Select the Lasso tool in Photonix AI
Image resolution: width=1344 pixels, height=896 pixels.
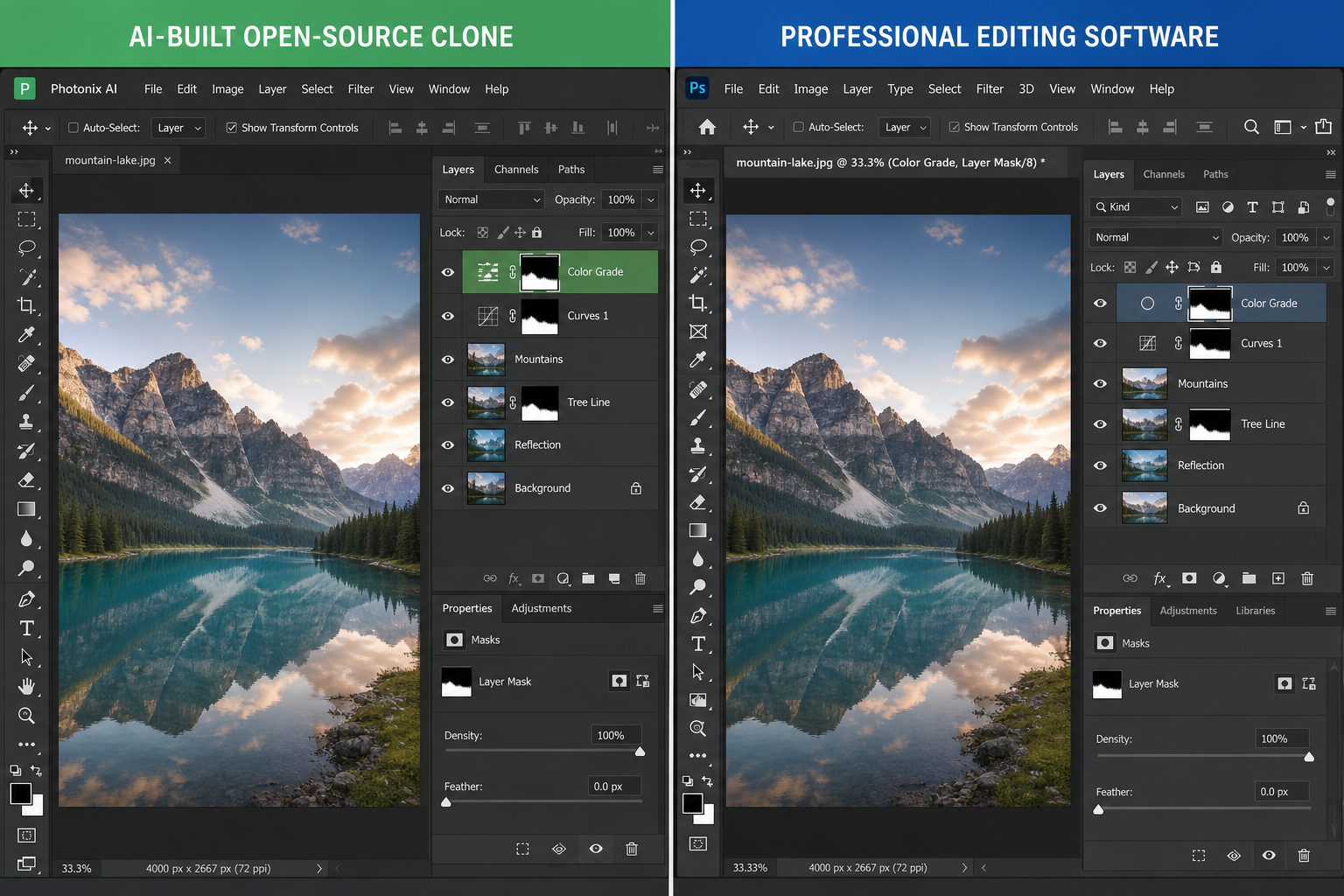click(x=27, y=248)
